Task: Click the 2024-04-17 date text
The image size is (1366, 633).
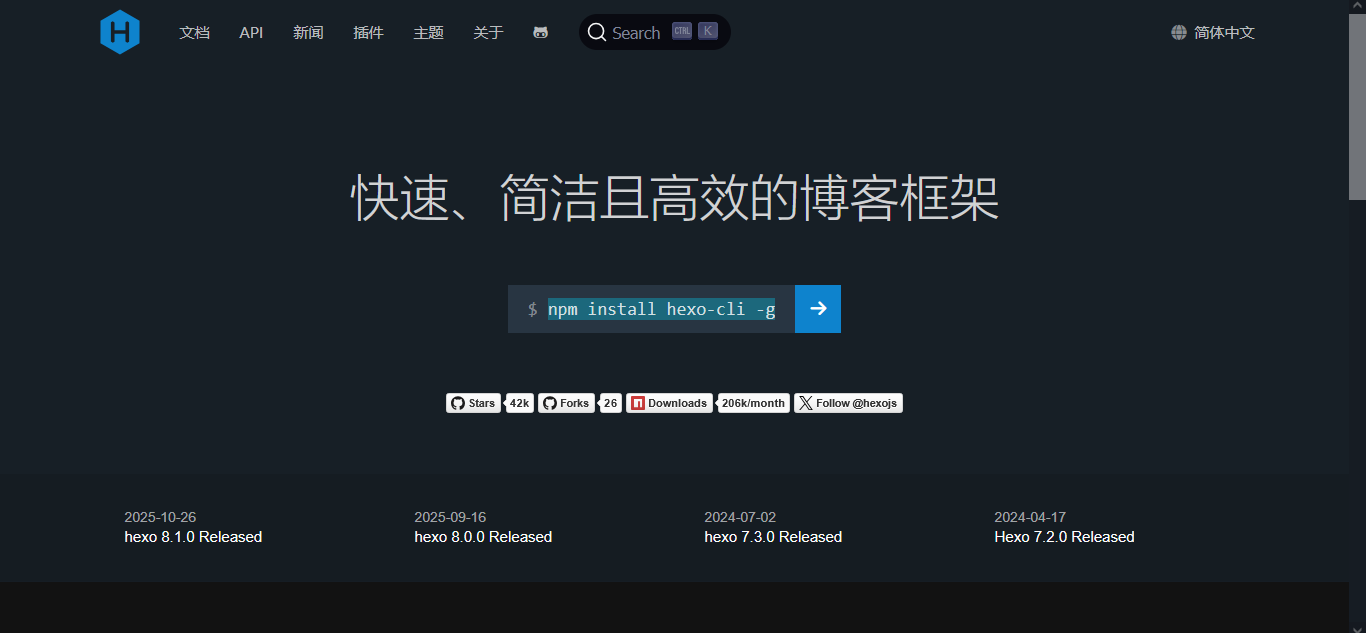Action: coord(1030,517)
